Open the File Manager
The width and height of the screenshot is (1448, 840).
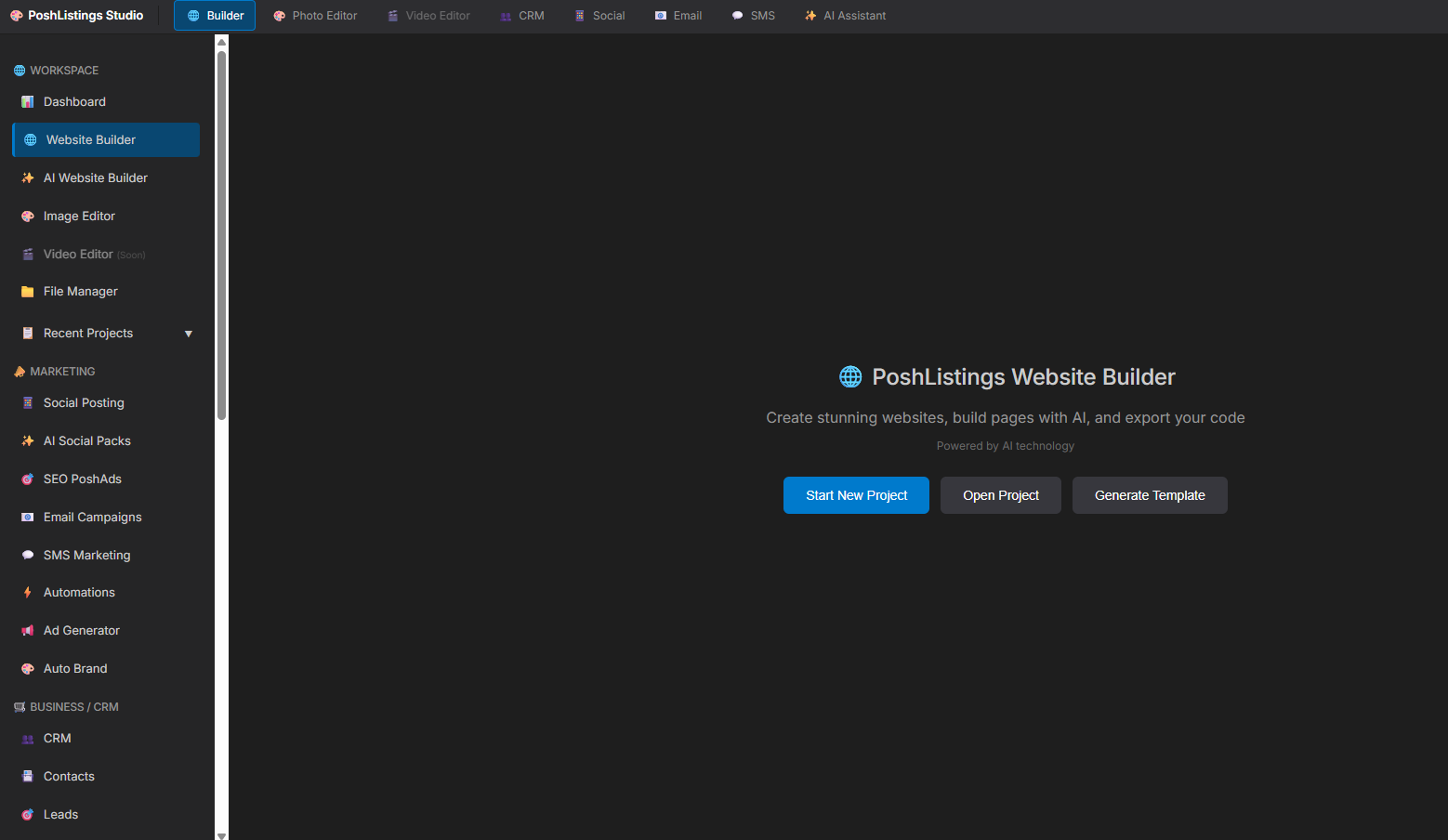click(x=78, y=291)
